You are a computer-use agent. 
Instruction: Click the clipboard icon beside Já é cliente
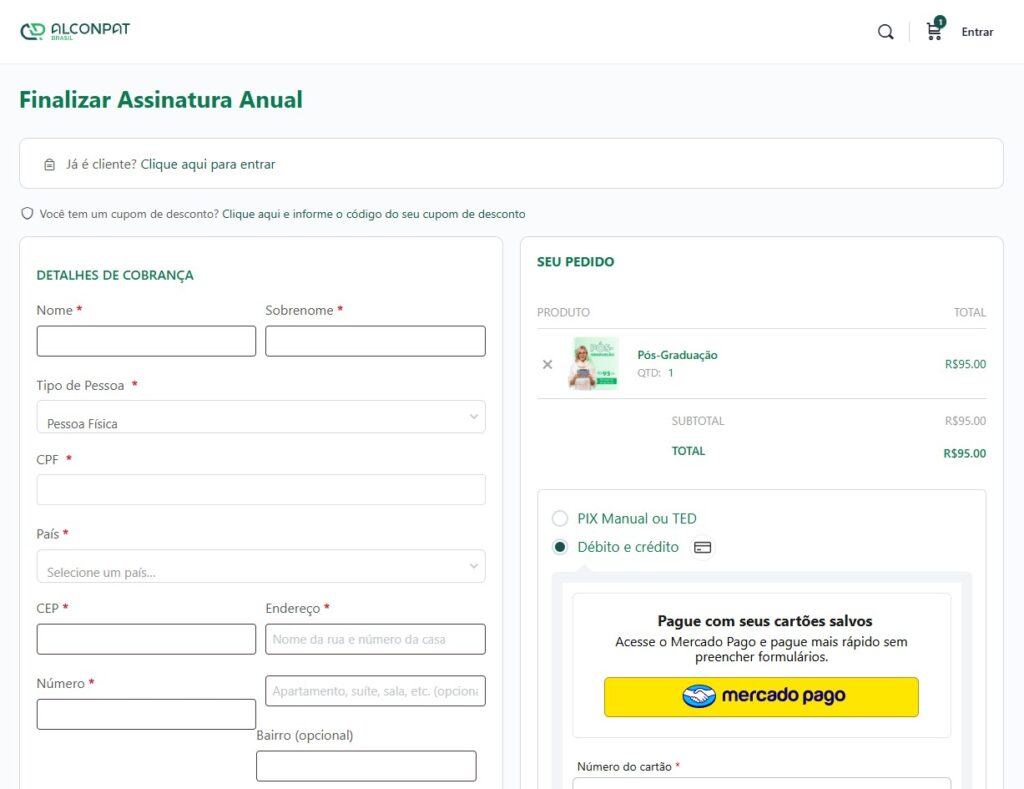(50, 165)
